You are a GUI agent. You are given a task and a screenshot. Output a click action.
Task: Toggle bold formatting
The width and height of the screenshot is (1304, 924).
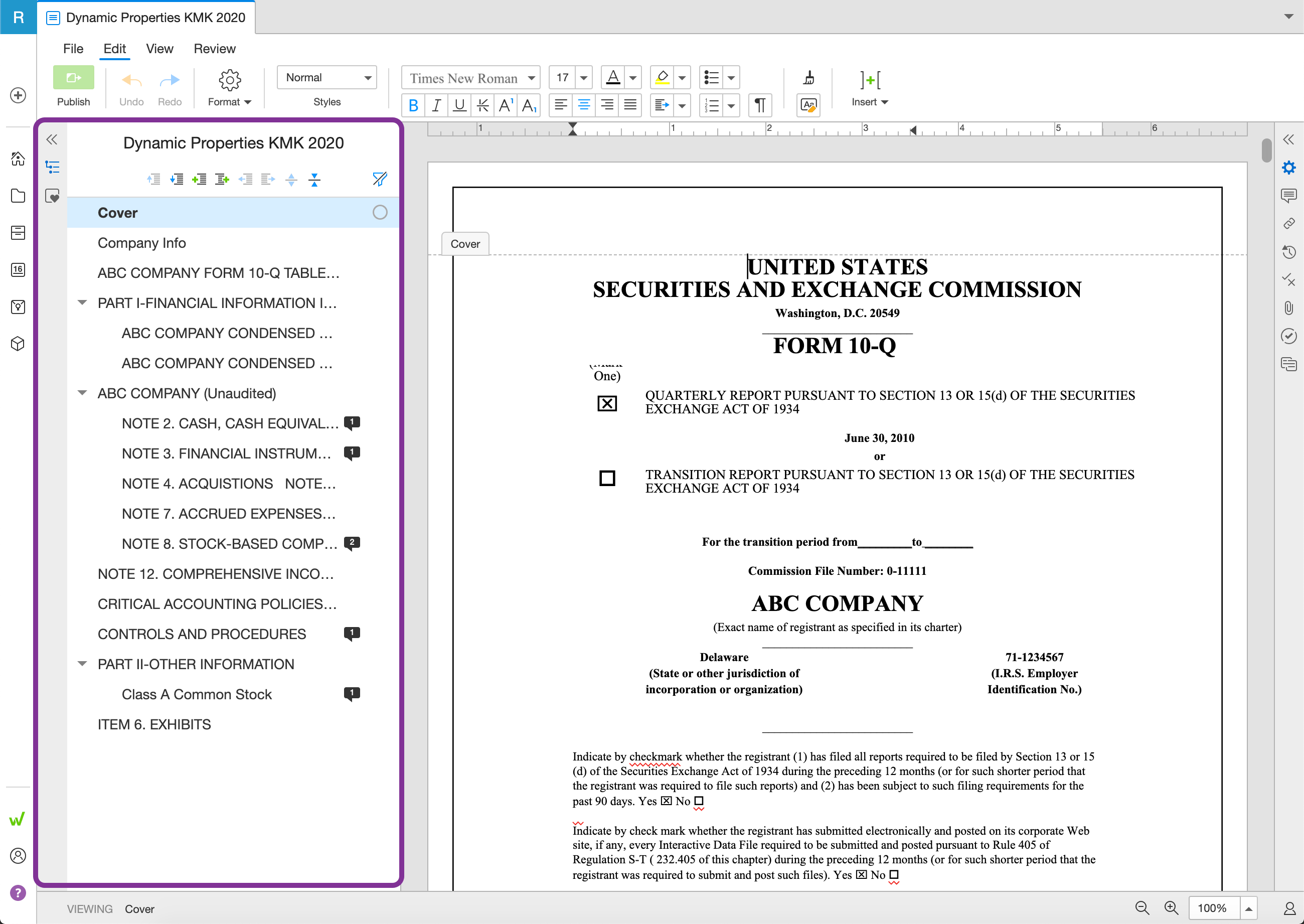click(414, 105)
